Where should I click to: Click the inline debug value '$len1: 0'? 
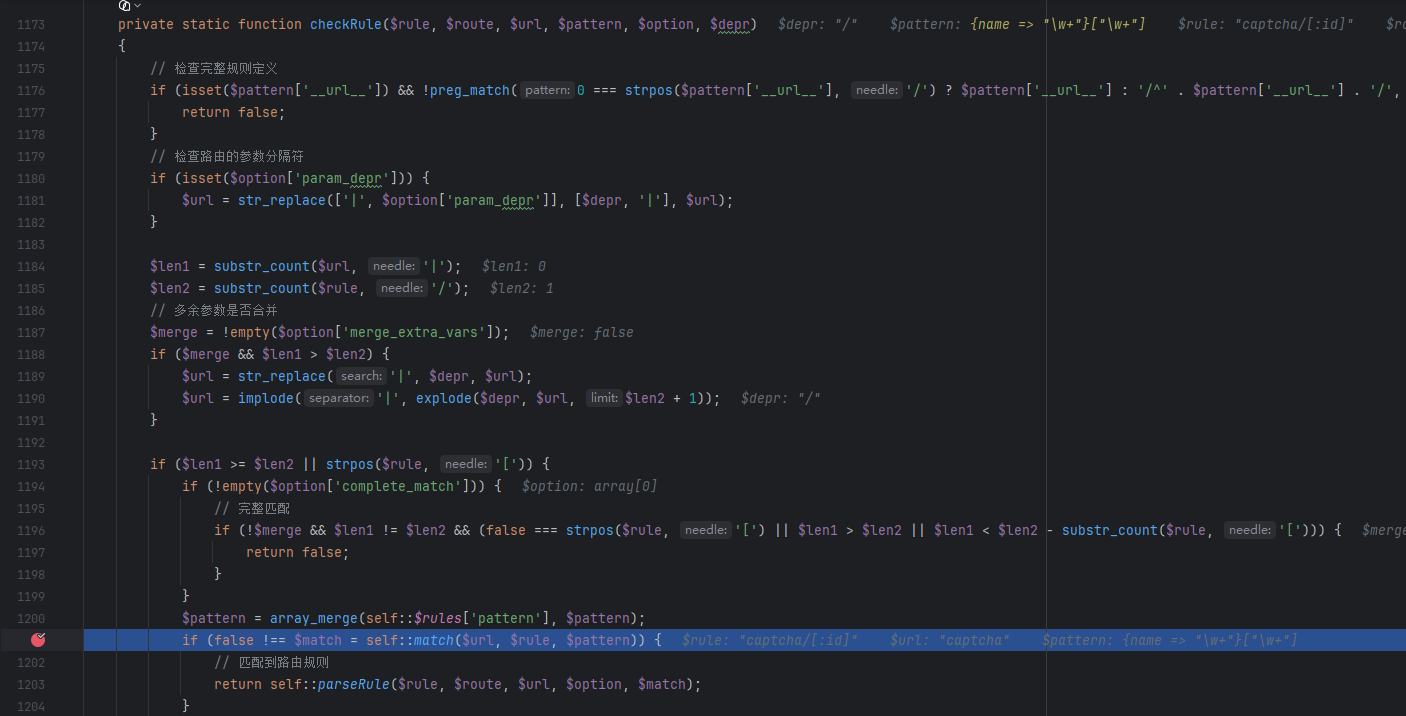tap(514, 266)
